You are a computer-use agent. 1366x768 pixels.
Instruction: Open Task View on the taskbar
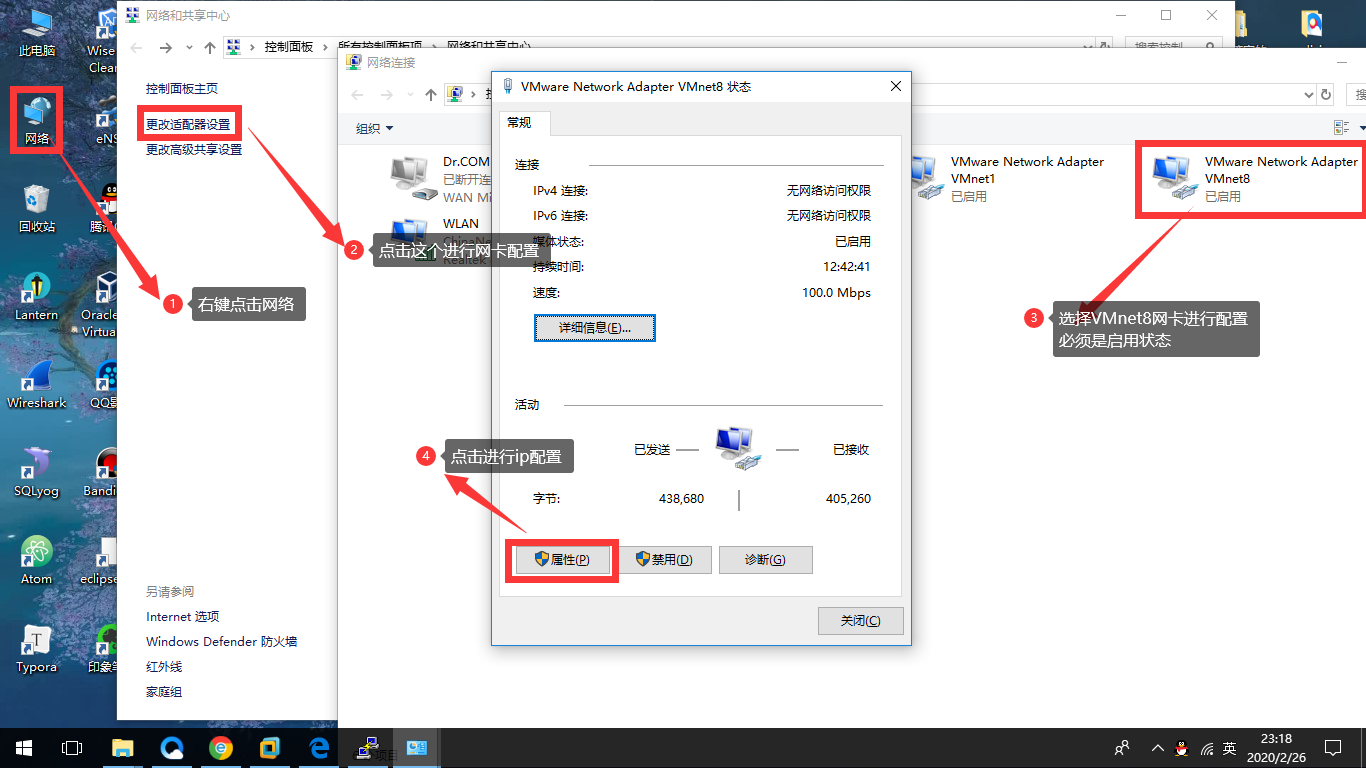tap(72, 748)
